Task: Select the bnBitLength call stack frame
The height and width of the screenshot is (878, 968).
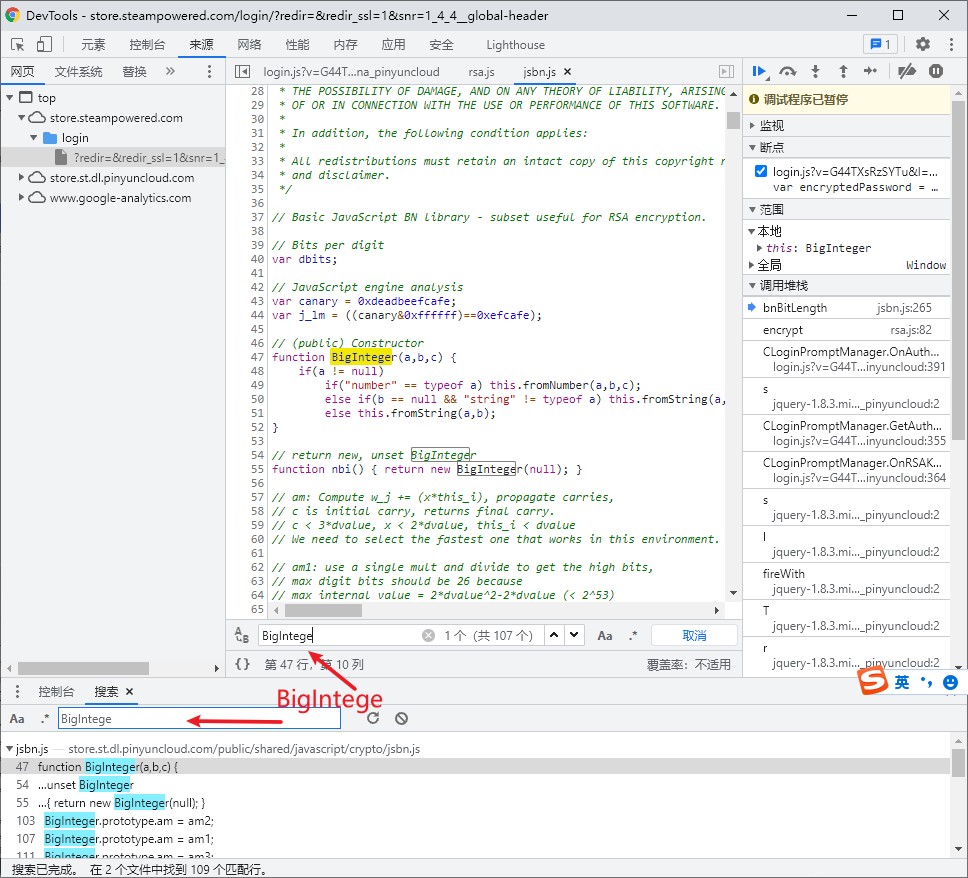Action: pos(847,307)
